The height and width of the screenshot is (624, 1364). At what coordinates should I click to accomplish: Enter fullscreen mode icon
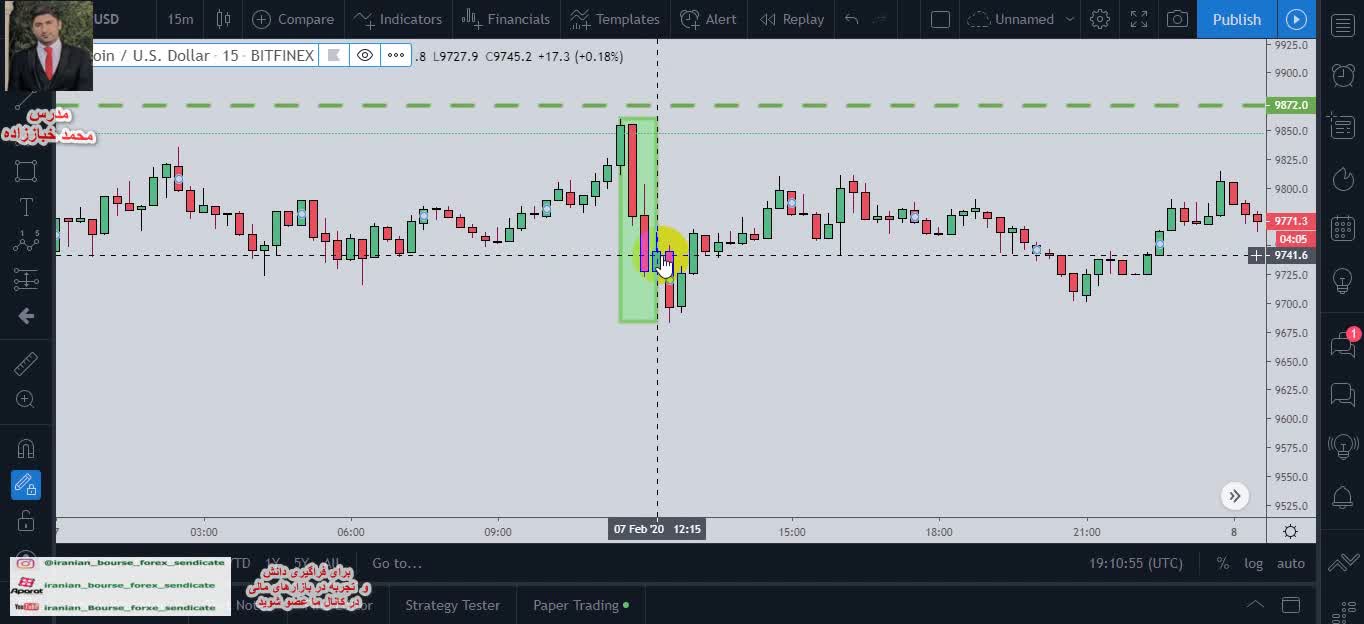click(x=1139, y=19)
